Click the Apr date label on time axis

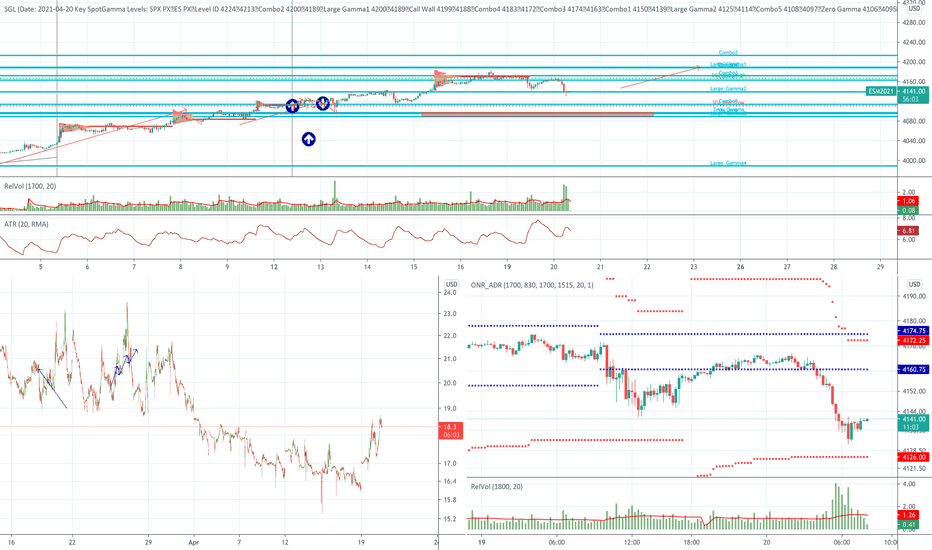tap(193, 542)
